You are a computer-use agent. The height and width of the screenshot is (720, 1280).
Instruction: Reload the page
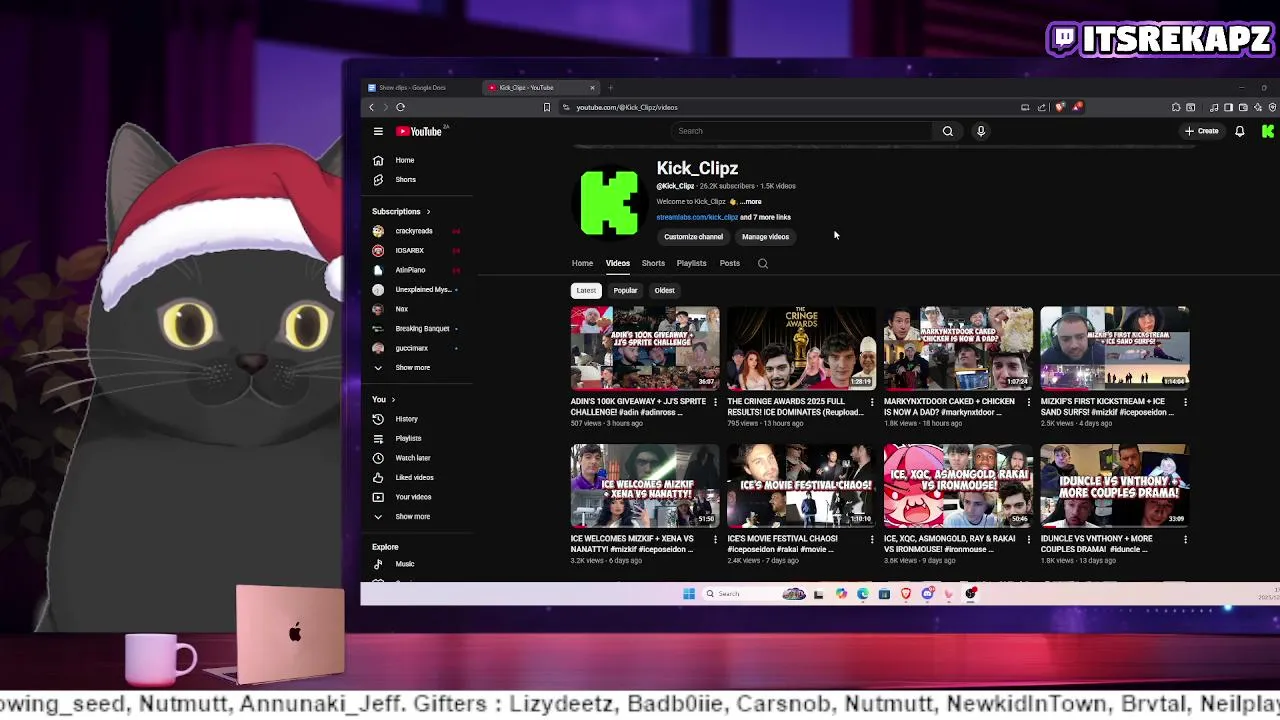(400, 107)
